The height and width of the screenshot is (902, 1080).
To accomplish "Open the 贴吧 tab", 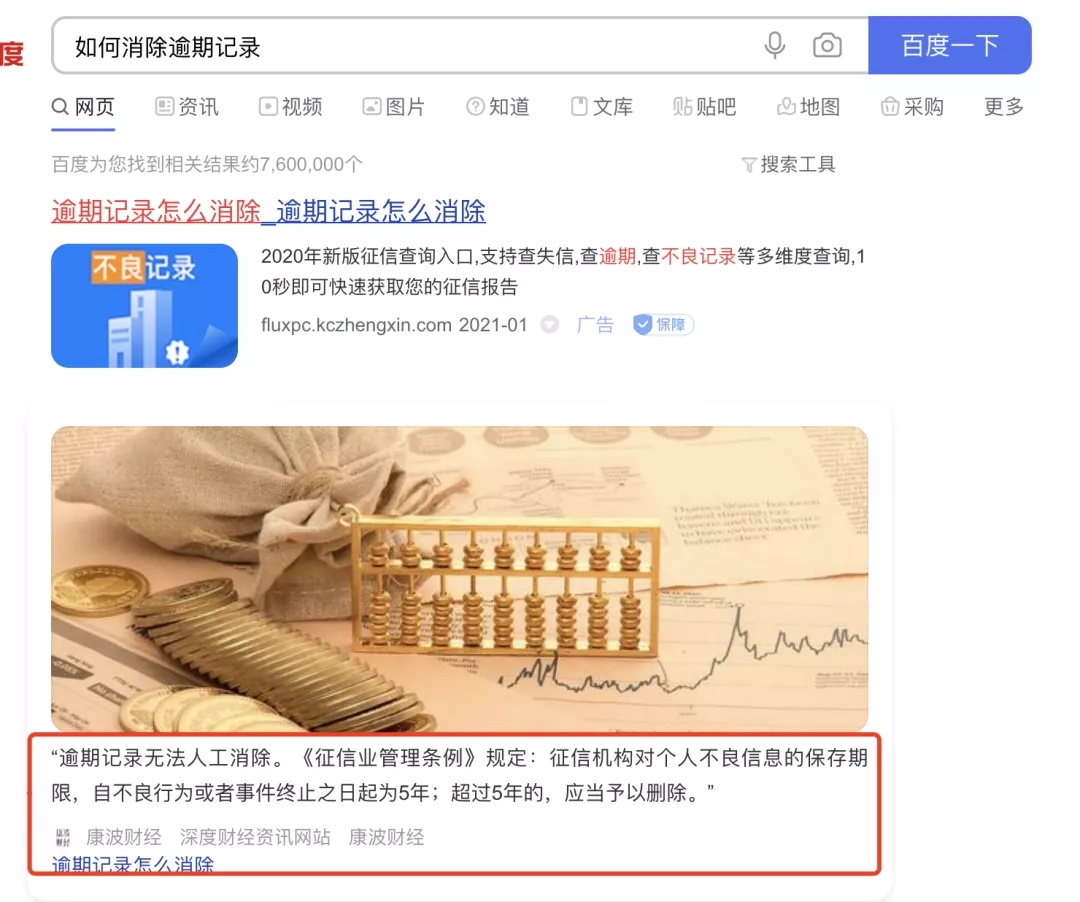I will tap(705, 107).
